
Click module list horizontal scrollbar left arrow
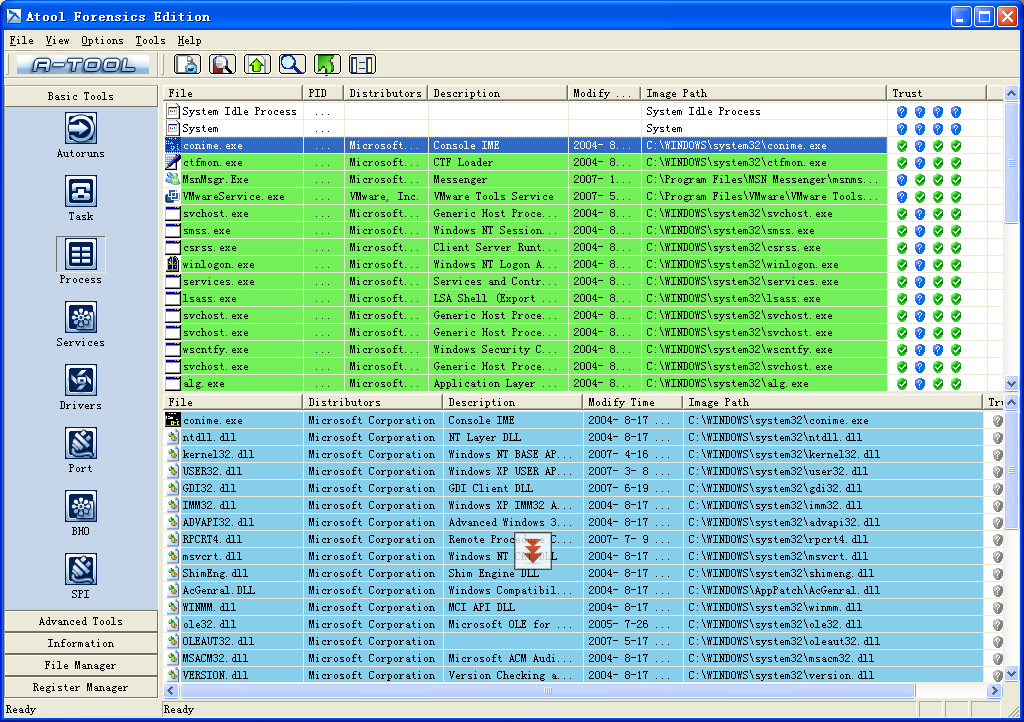click(171, 690)
